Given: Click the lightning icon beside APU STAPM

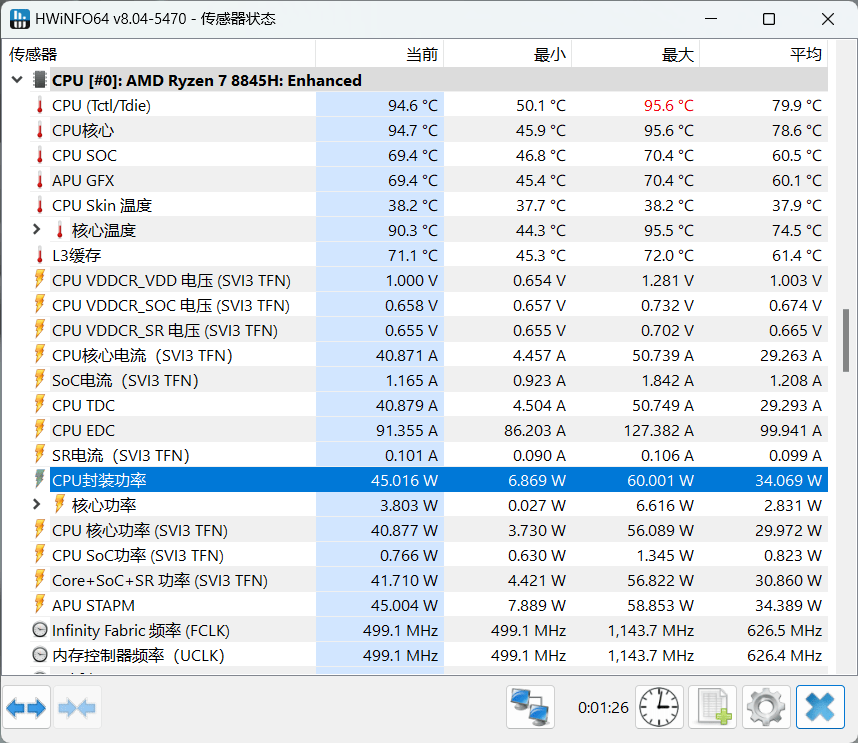Looking at the screenshot, I should click(39, 605).
